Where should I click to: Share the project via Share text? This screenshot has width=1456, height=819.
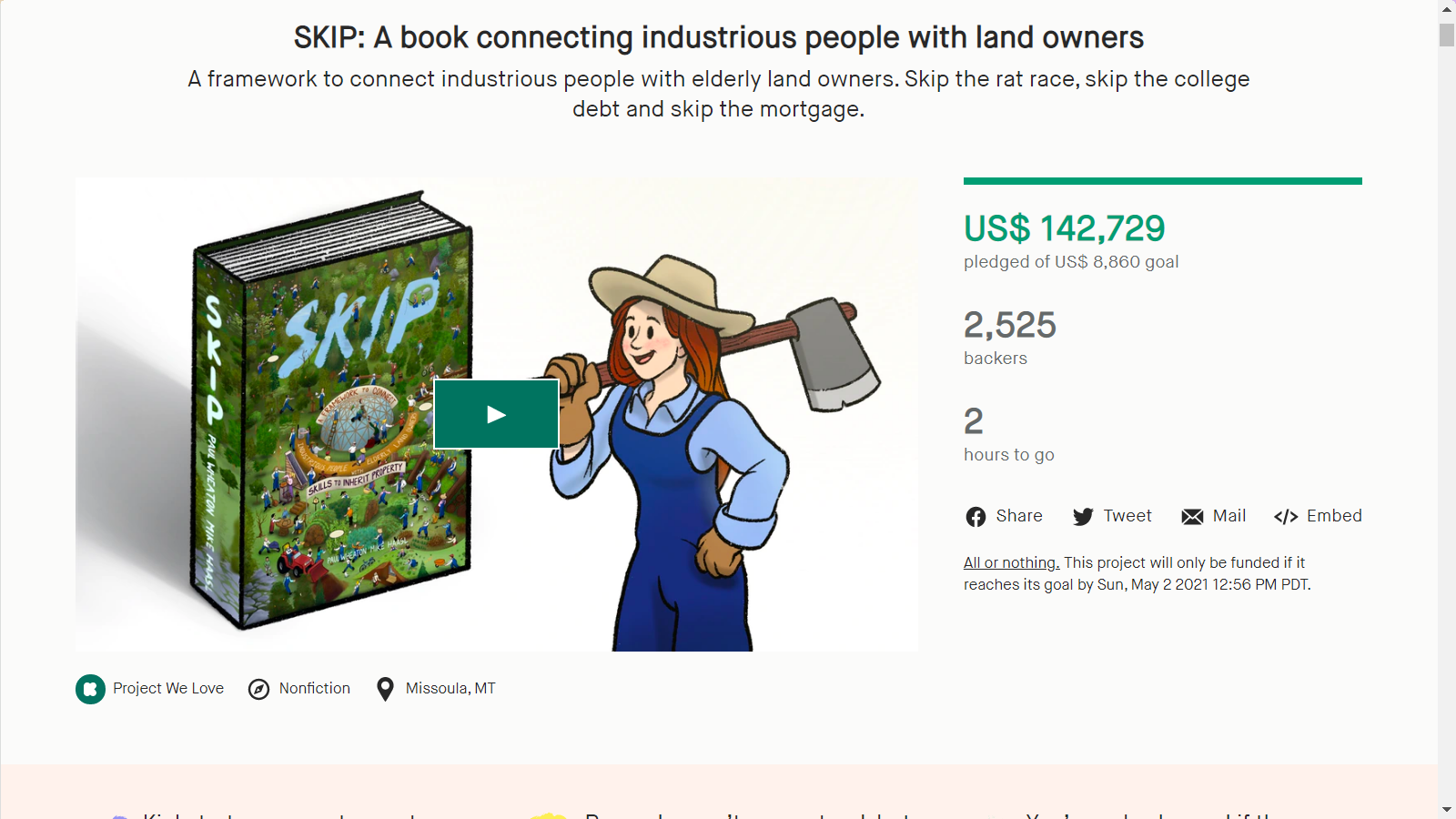coord(1019,516)
